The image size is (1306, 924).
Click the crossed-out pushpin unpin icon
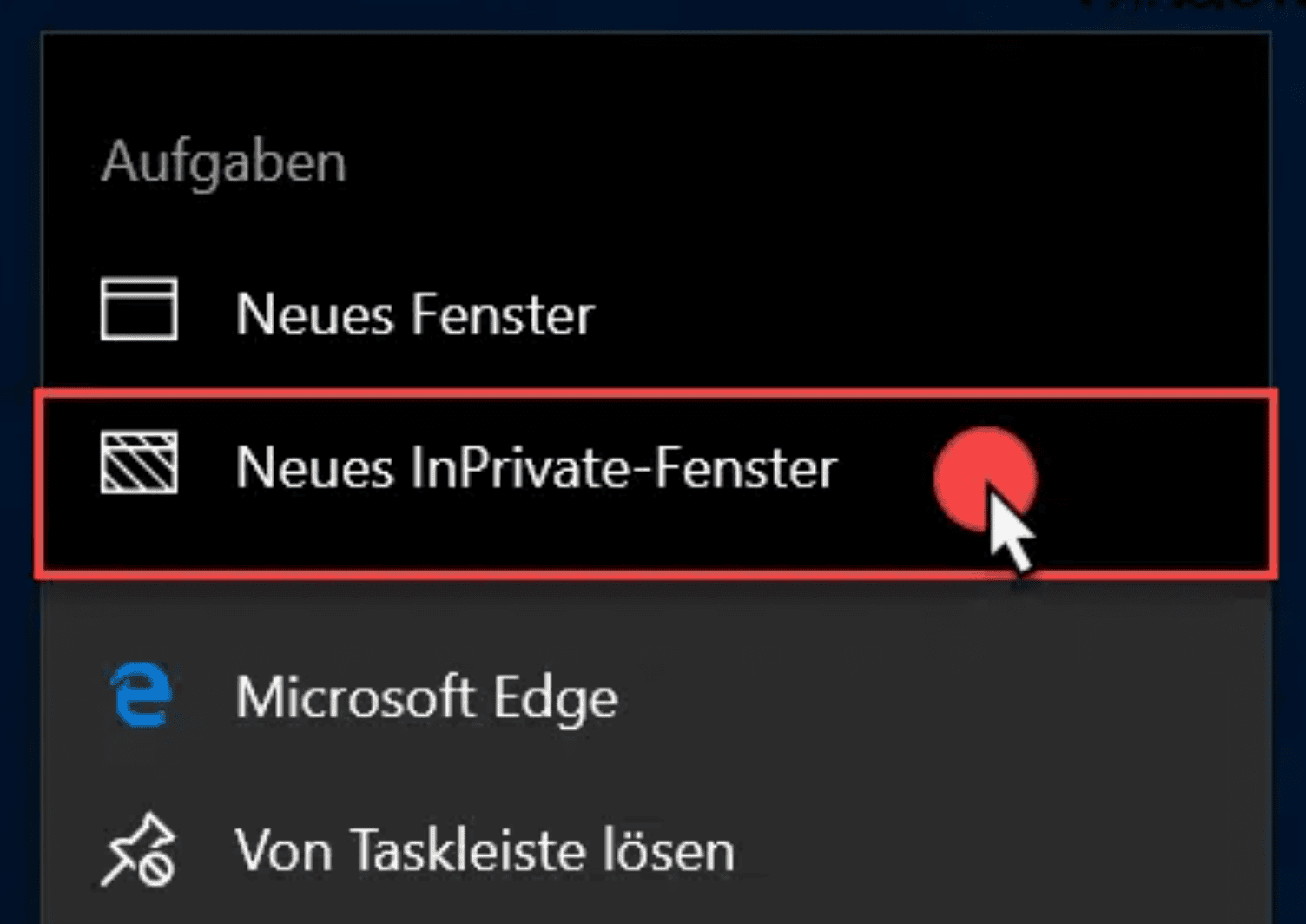click(x=139, y=849)
